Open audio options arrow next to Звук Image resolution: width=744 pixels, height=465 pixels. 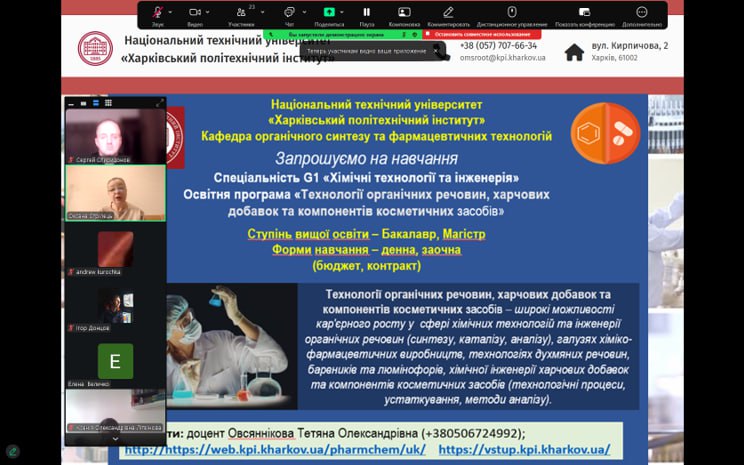click(x=170, y=12)
